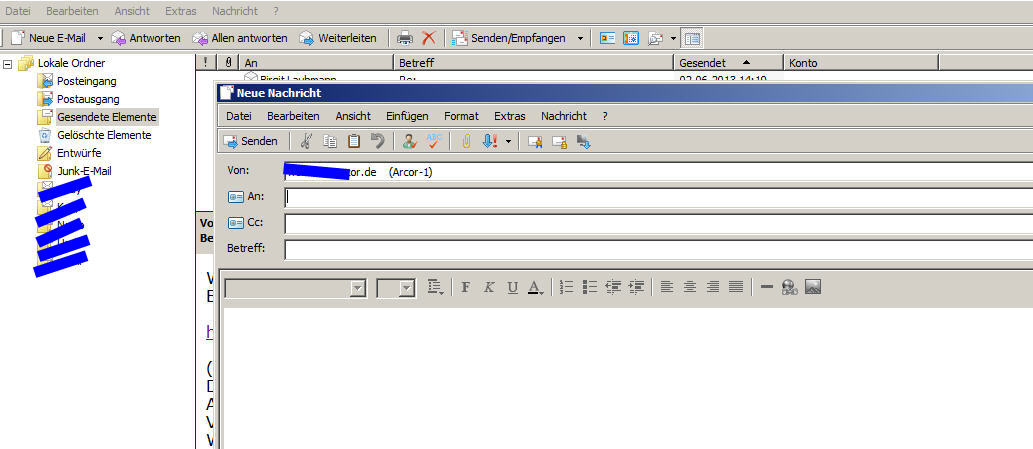Center the text alignment
Image resolution: width=1033 pixels, height=449 pixels.
(690, 287)
